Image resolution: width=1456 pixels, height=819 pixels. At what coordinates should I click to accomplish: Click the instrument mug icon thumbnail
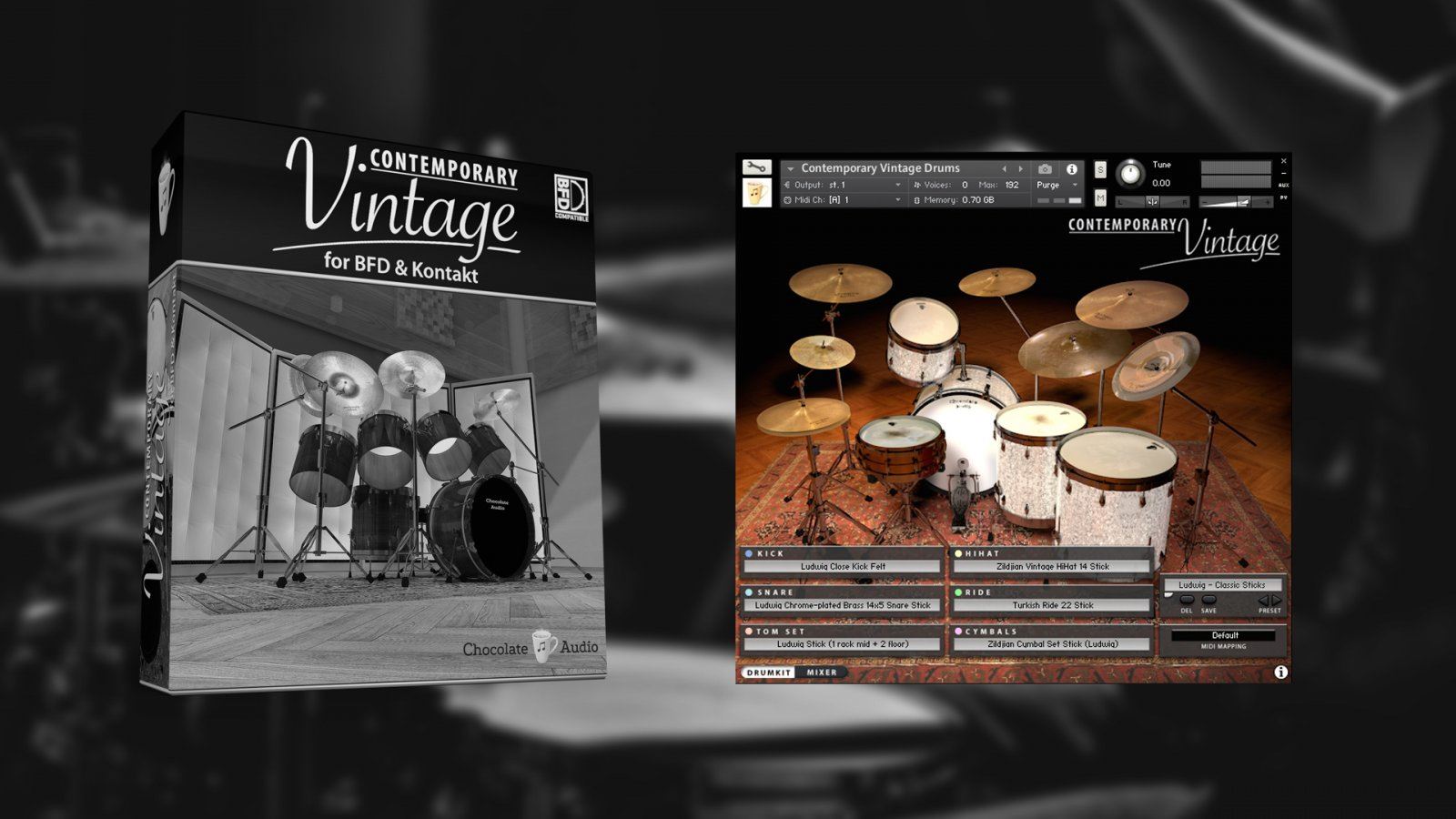[757, 191]
